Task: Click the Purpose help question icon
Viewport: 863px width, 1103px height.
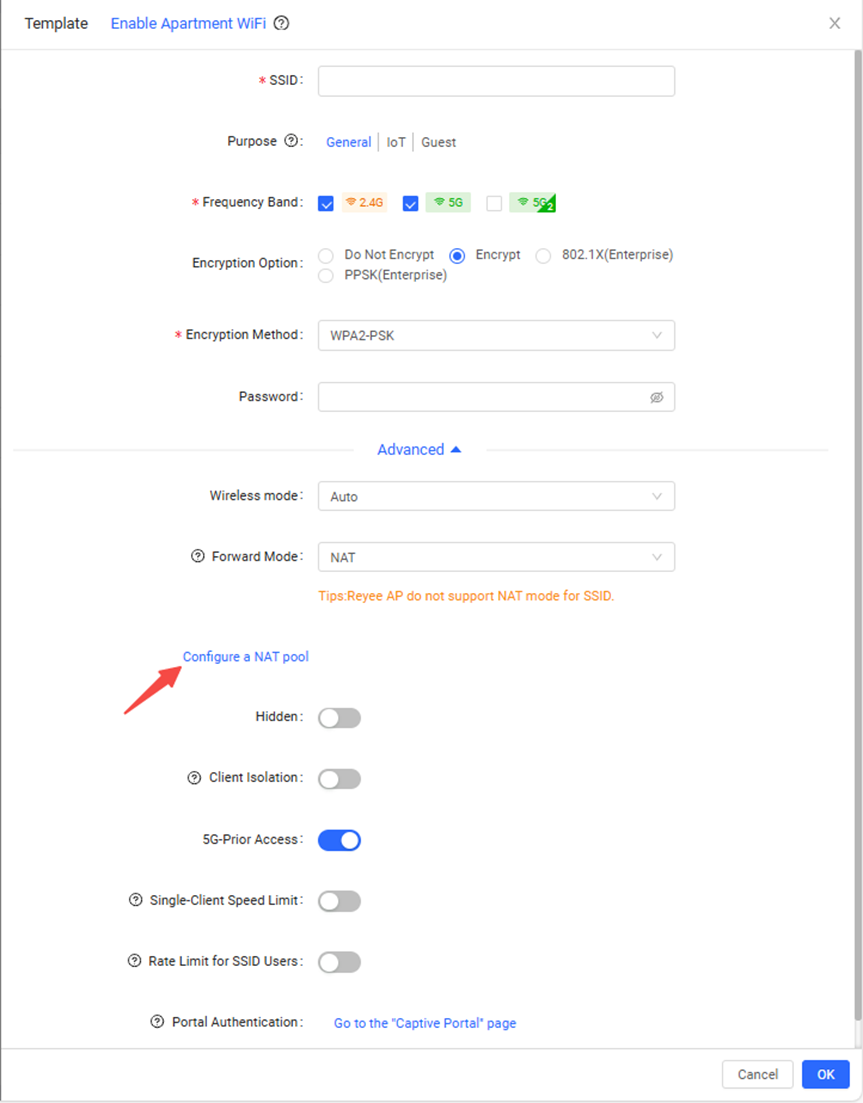Action: (x=291, y=141)
